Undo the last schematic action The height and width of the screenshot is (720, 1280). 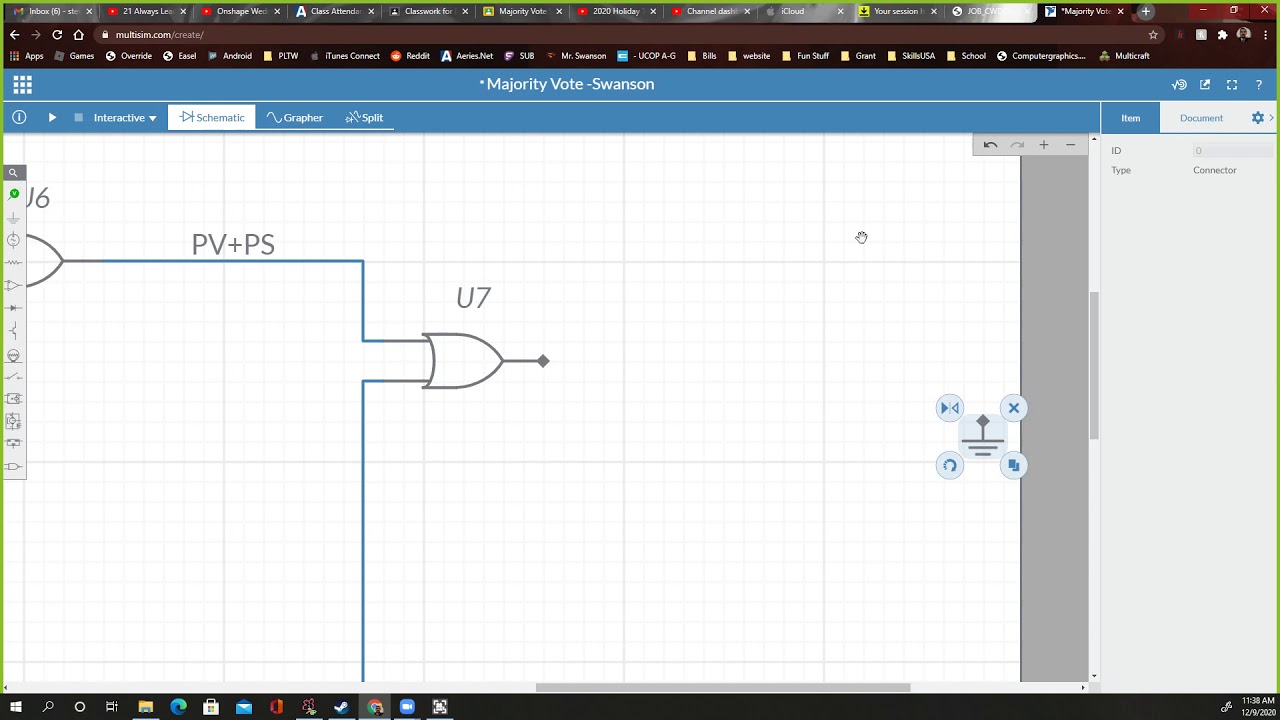(x=990, y=145)
